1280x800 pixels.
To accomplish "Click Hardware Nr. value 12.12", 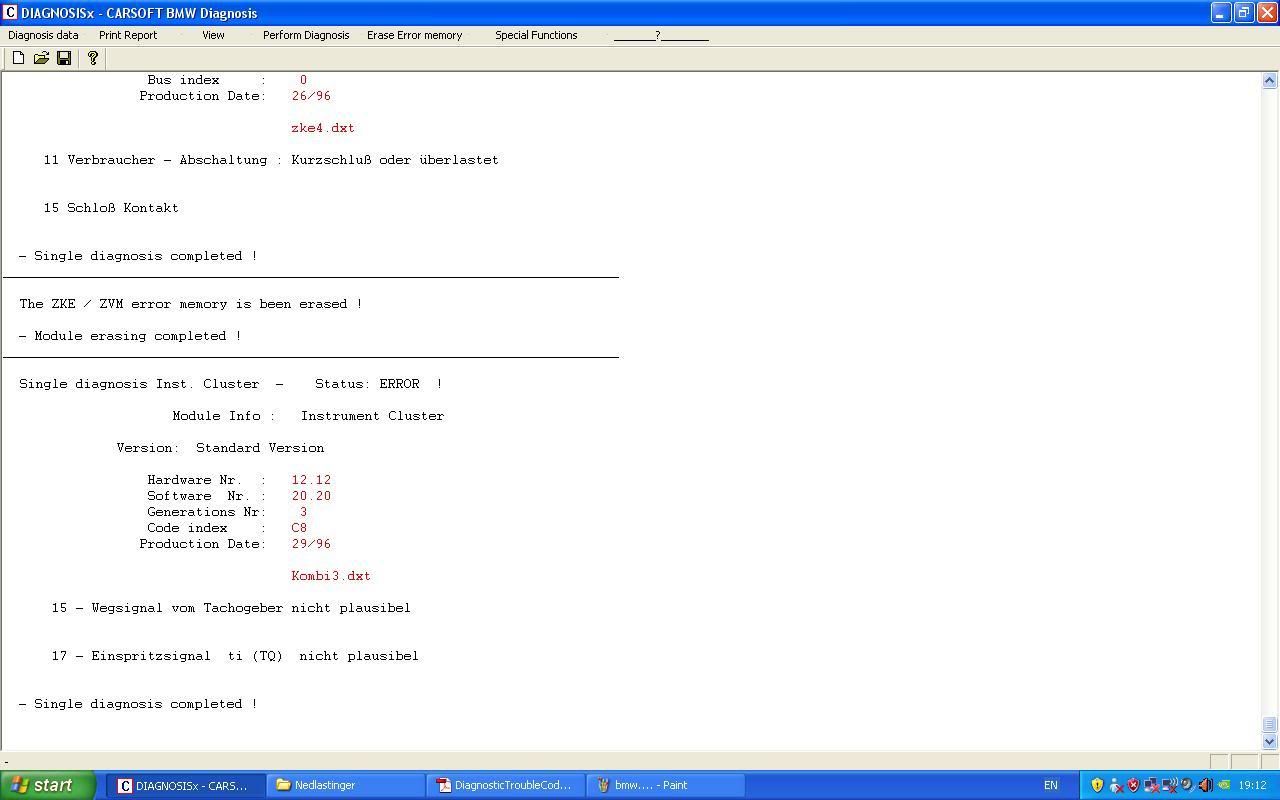I will click(311, 480).
